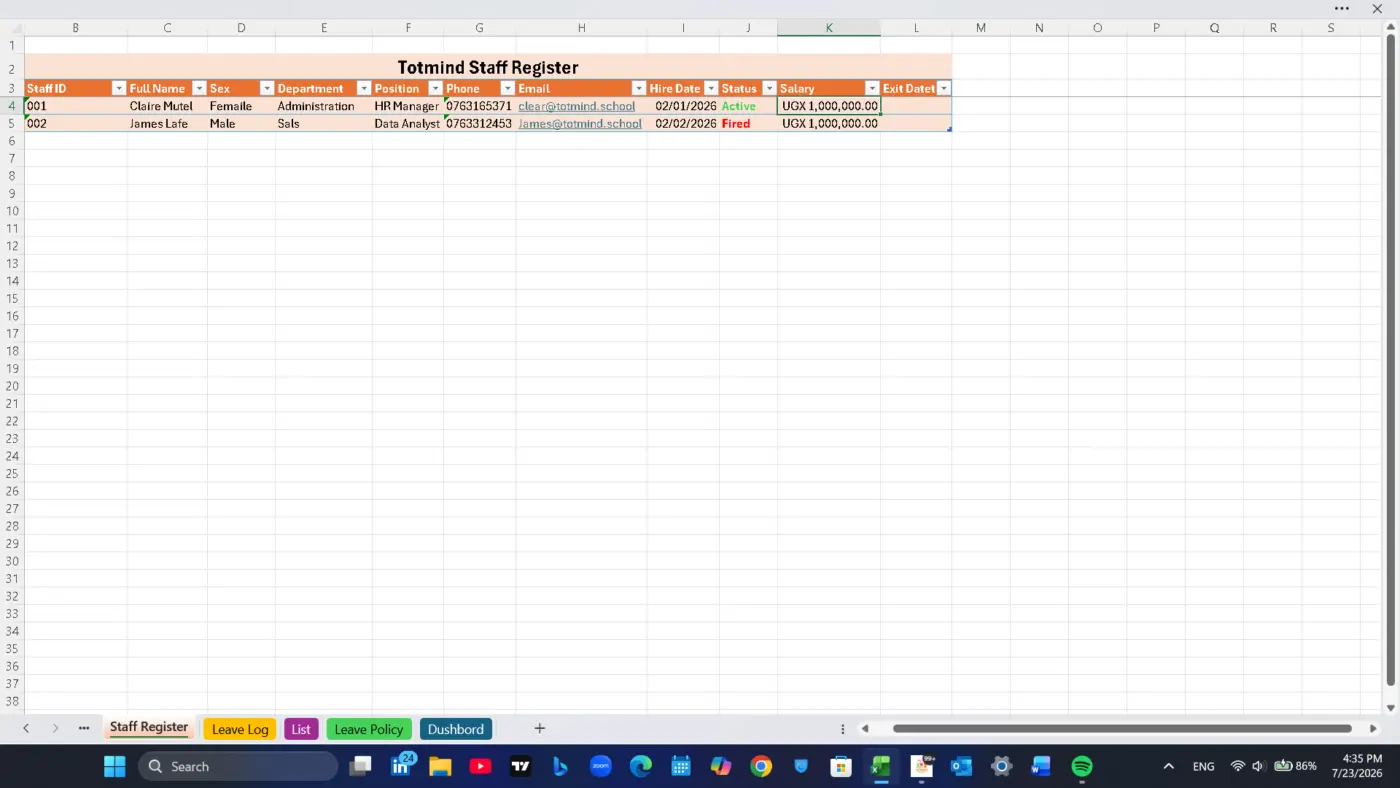Show hidden system tray icons chevron

(1168, 767)
